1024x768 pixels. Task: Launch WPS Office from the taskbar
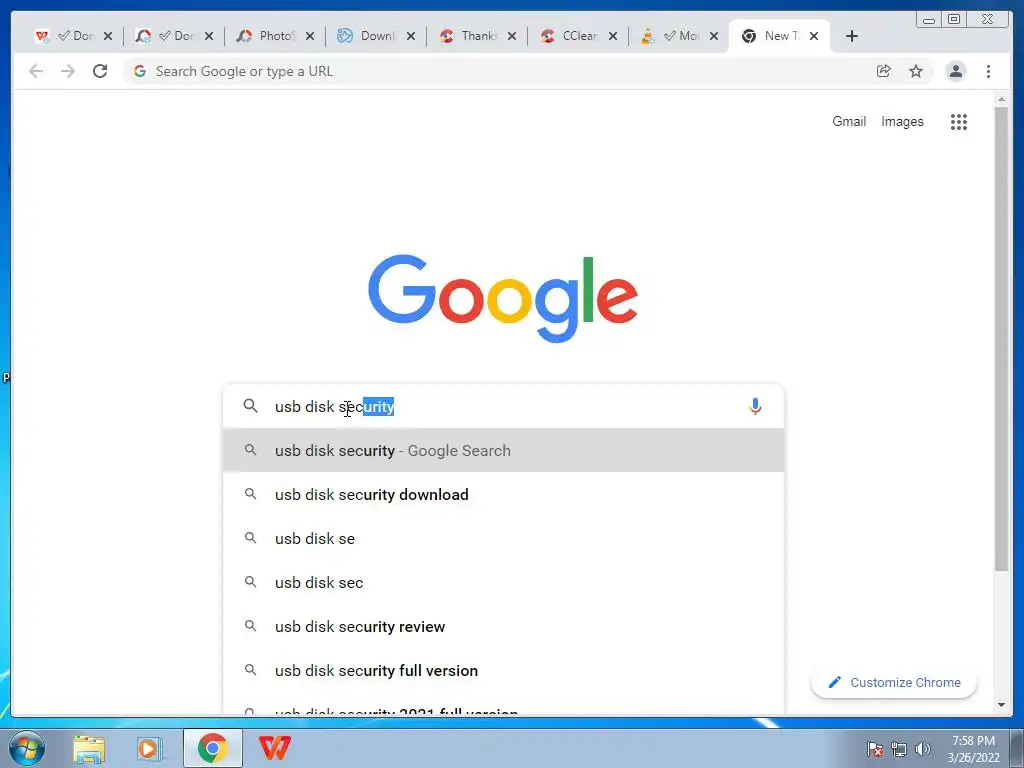tap(274, 748)
